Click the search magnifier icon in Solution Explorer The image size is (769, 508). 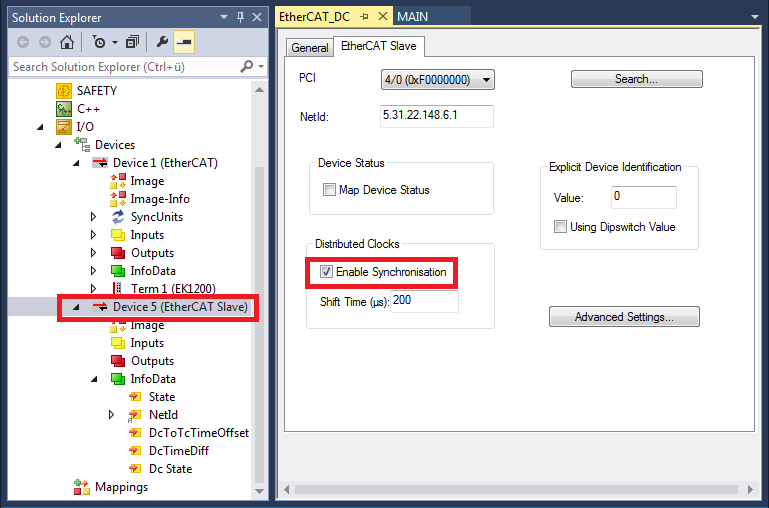246,66
